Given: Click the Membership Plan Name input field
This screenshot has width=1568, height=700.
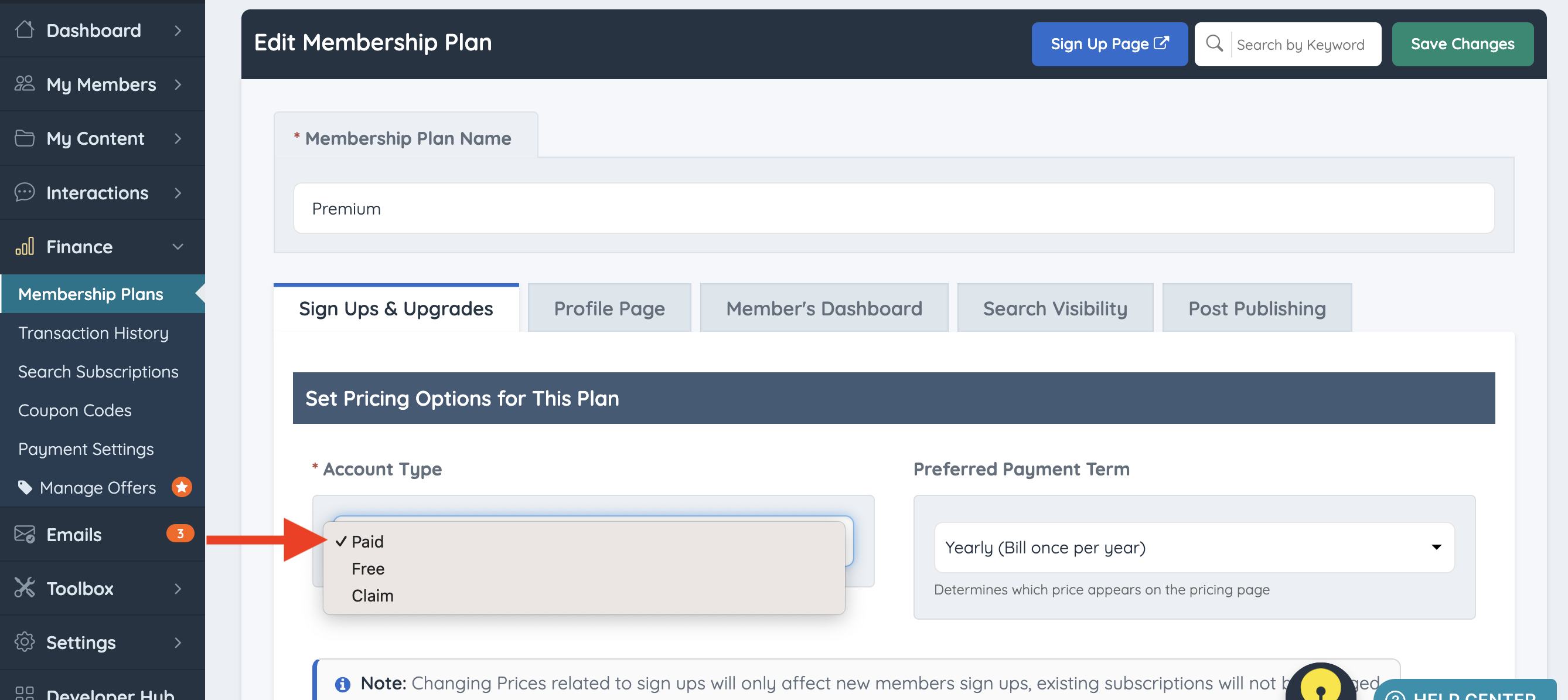Looking at the screenshot, I should tap(893, 208).
